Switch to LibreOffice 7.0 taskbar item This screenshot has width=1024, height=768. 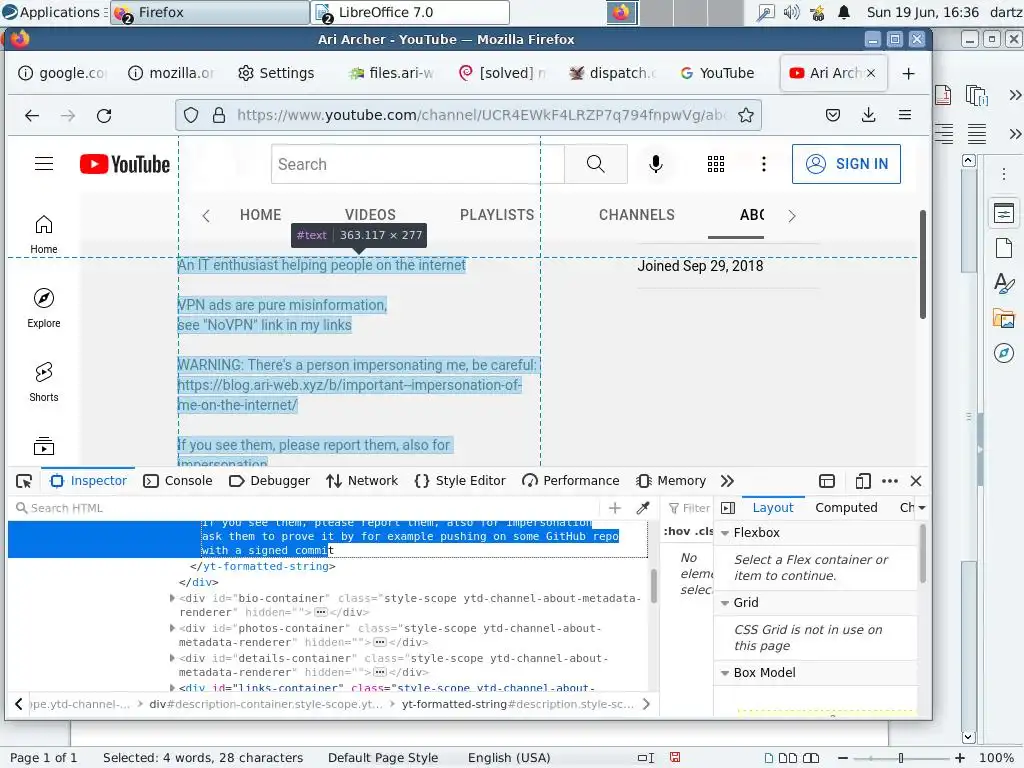[411, 12]
